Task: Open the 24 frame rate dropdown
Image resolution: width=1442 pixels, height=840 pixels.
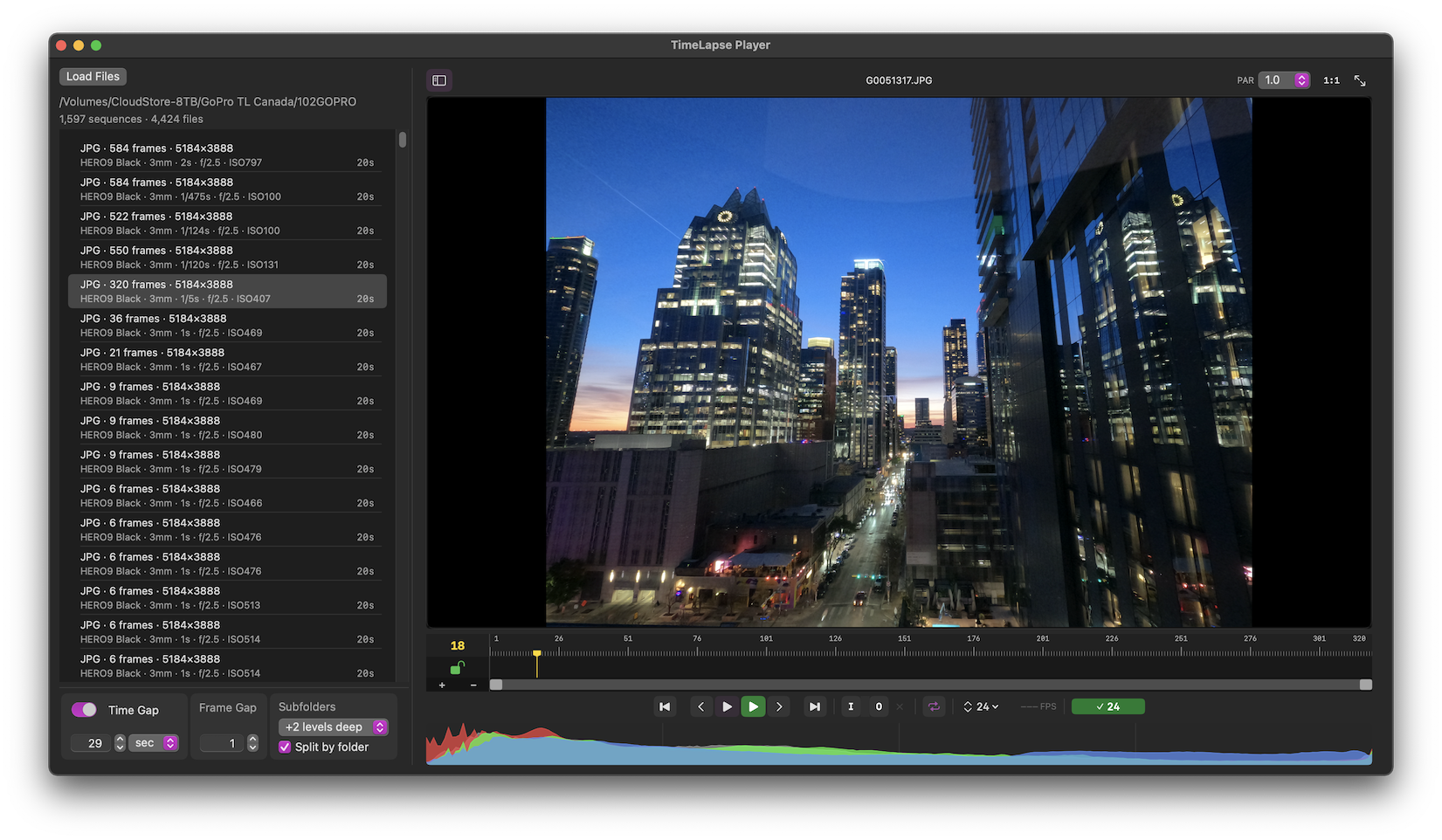Action: [x=981, y=706]
